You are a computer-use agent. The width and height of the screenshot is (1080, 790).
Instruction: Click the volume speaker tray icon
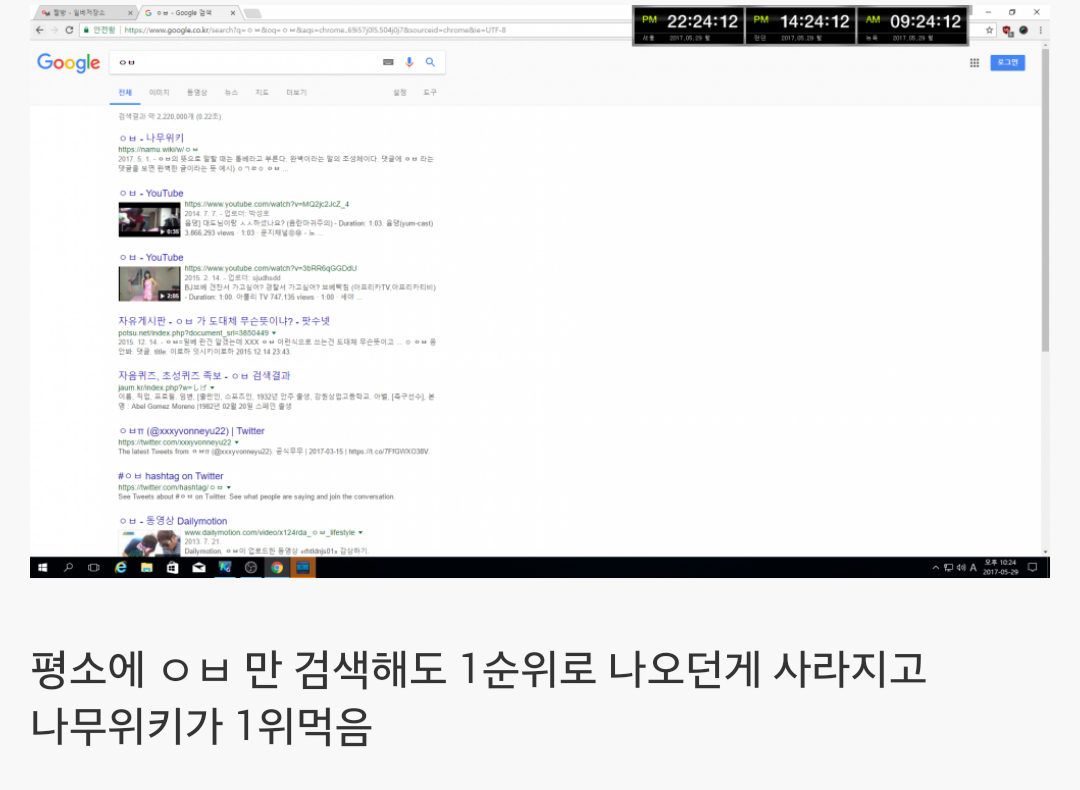(961, 568)
